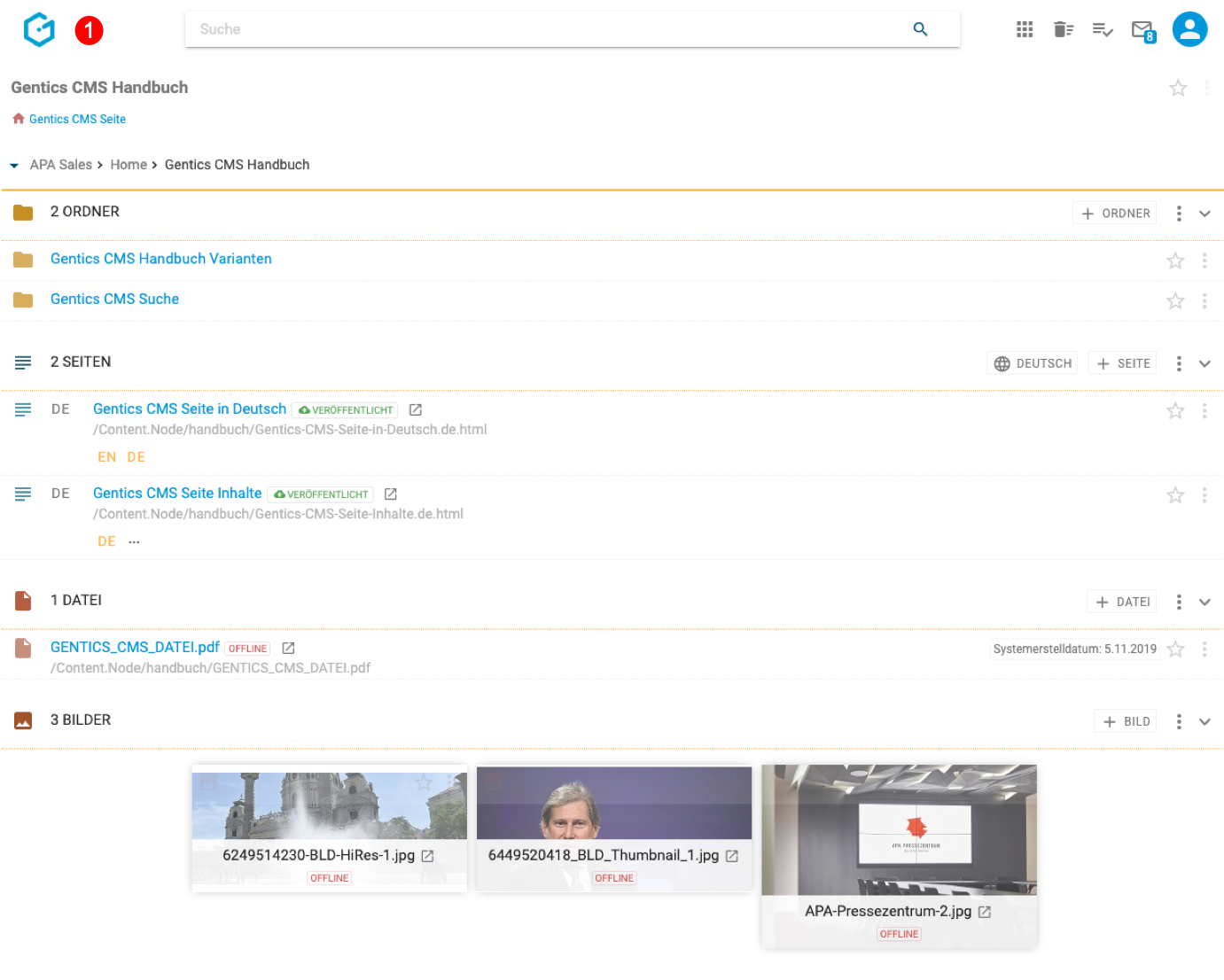Click folder icon of Gentics CMS Suche
The width and height of the screenshot is (1224, 980).
pyautogui.click(x=23, y=300)
